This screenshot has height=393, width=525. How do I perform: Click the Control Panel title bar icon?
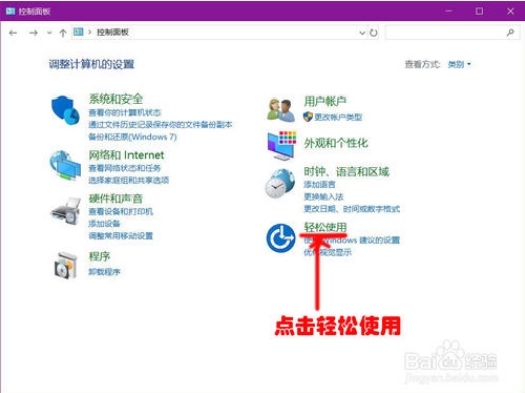pos(10,11)
